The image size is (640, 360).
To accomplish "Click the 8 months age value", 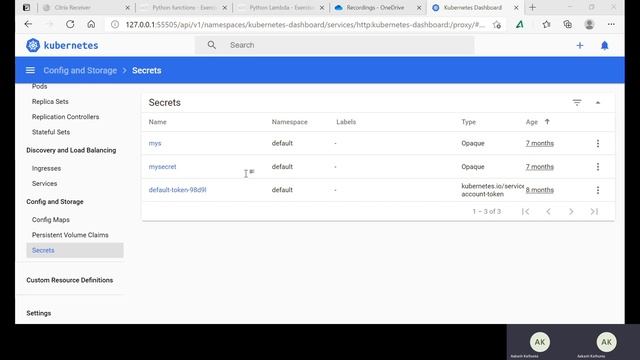I will pyautogui.click(x=540, y=190).
